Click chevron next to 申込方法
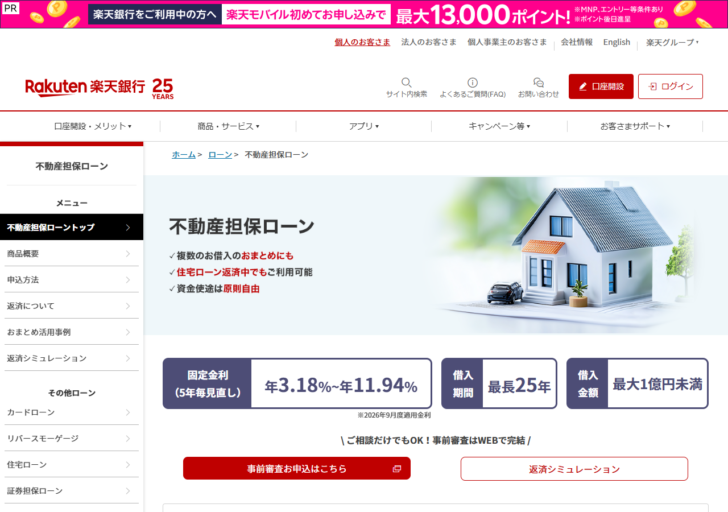This screenshot has height=512, width=728. pyautogui.click(x=128, y=280)
